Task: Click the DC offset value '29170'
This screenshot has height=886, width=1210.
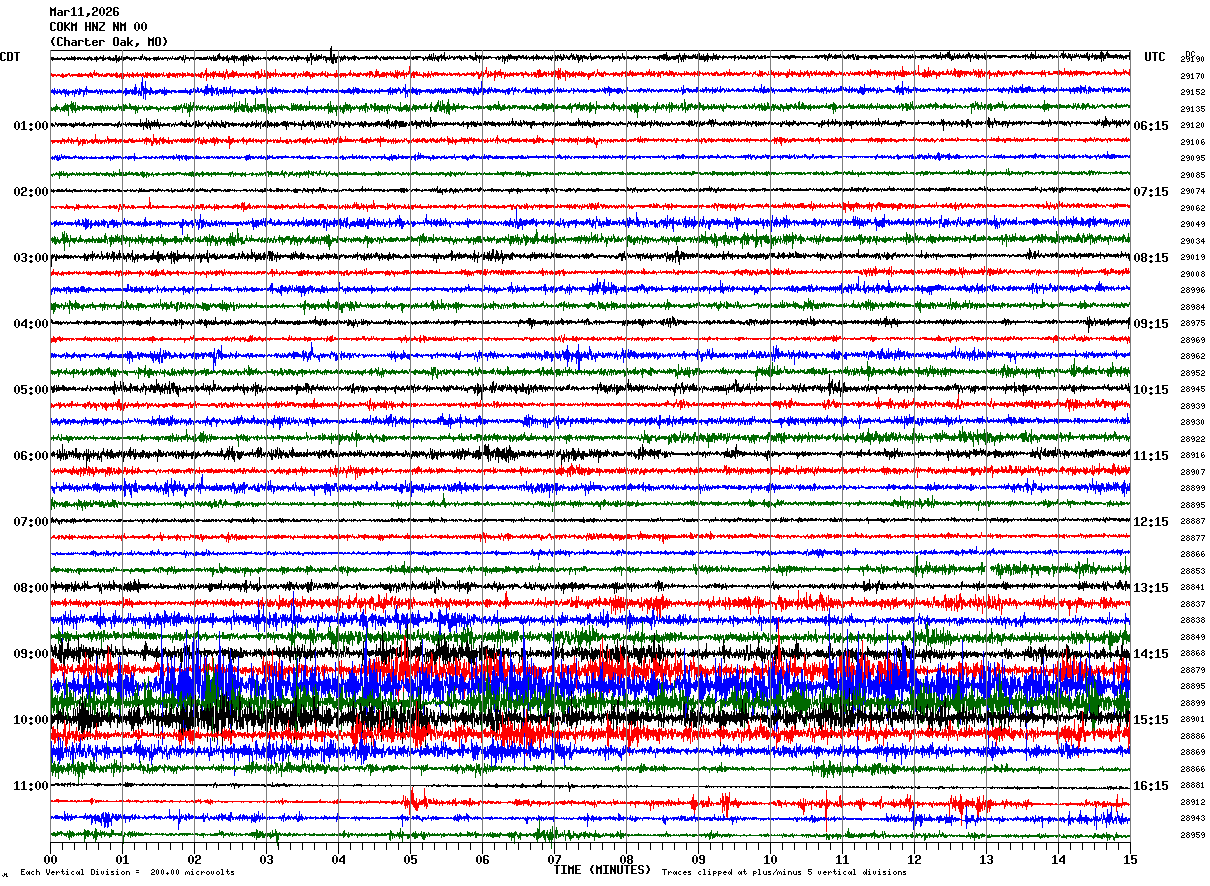Action: (x=1193, y=76)
